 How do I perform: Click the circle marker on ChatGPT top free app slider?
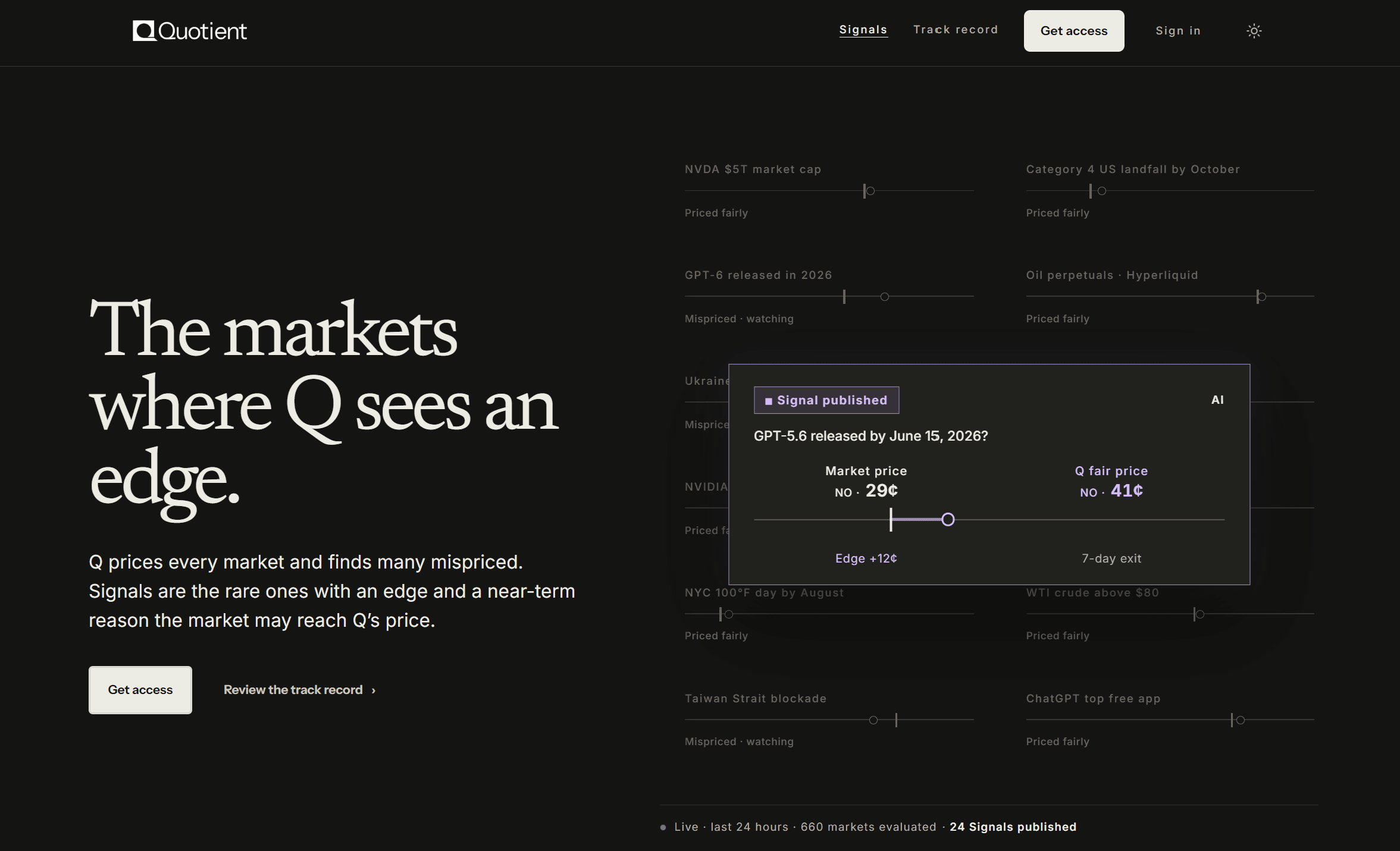[x=1241, y=720]
